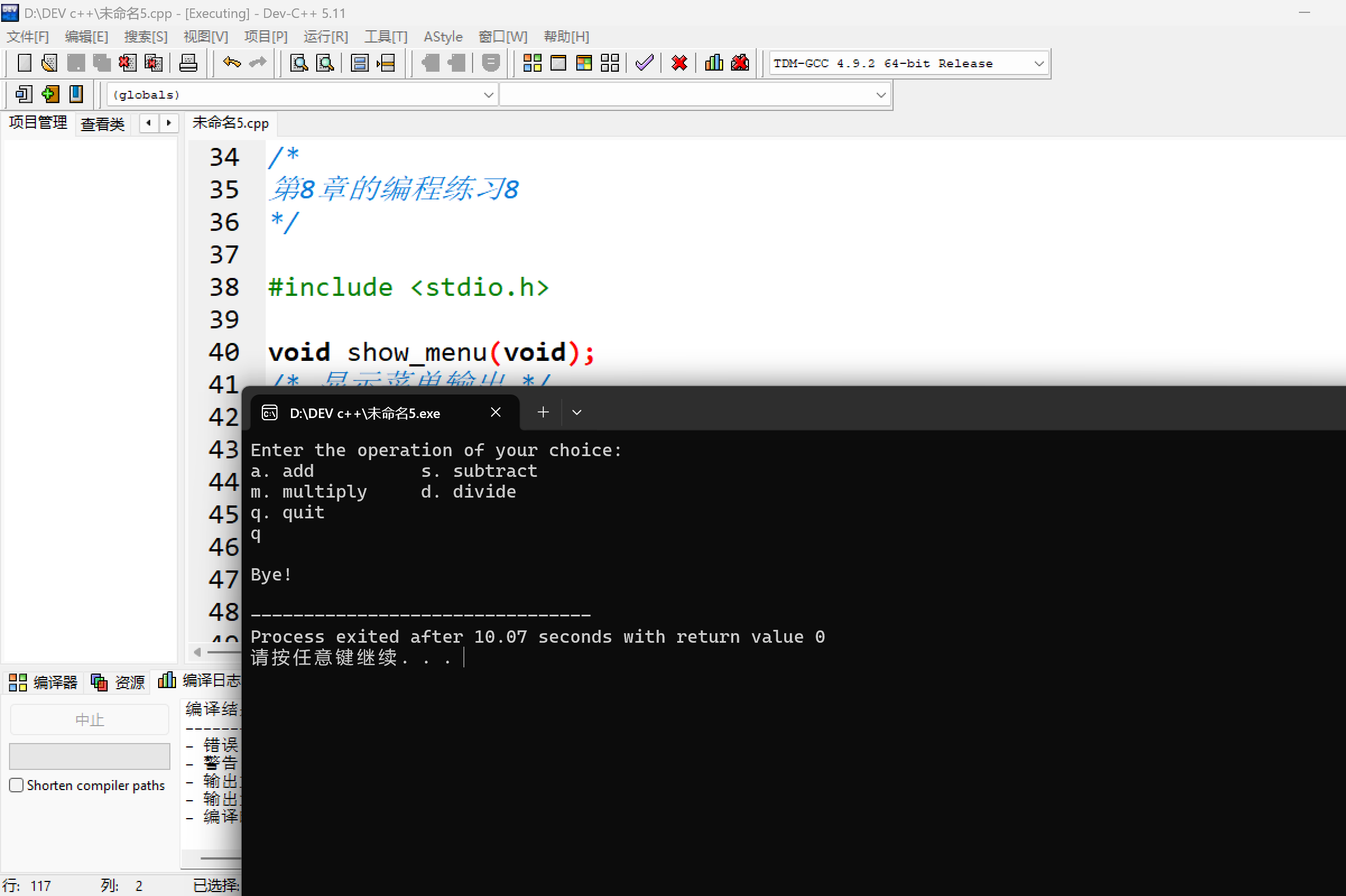Click the New source file icon
This screenshot has height=896, width=1346.
coord(24,63)
